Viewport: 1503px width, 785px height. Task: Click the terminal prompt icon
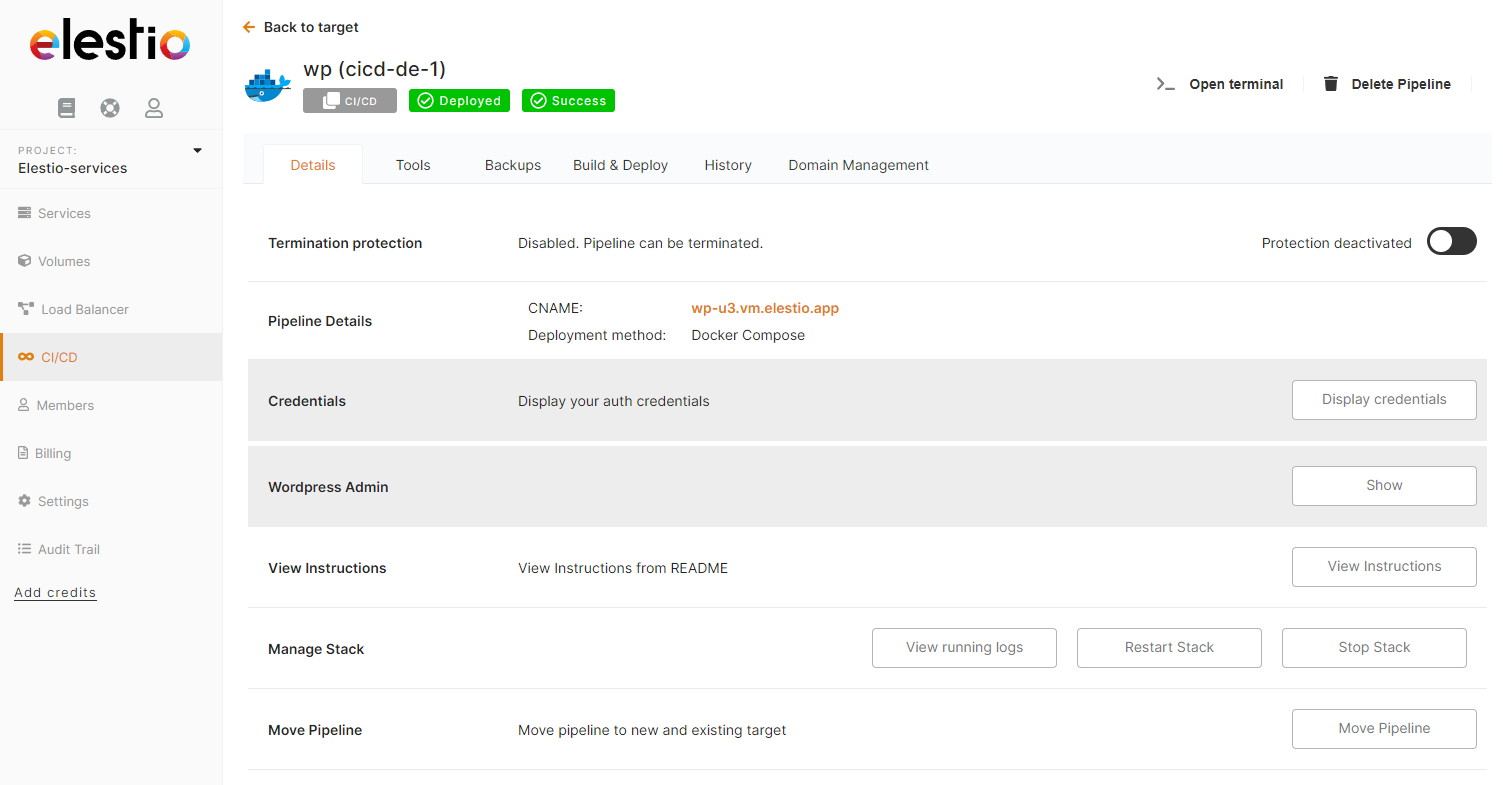[x=1165, y=84]
